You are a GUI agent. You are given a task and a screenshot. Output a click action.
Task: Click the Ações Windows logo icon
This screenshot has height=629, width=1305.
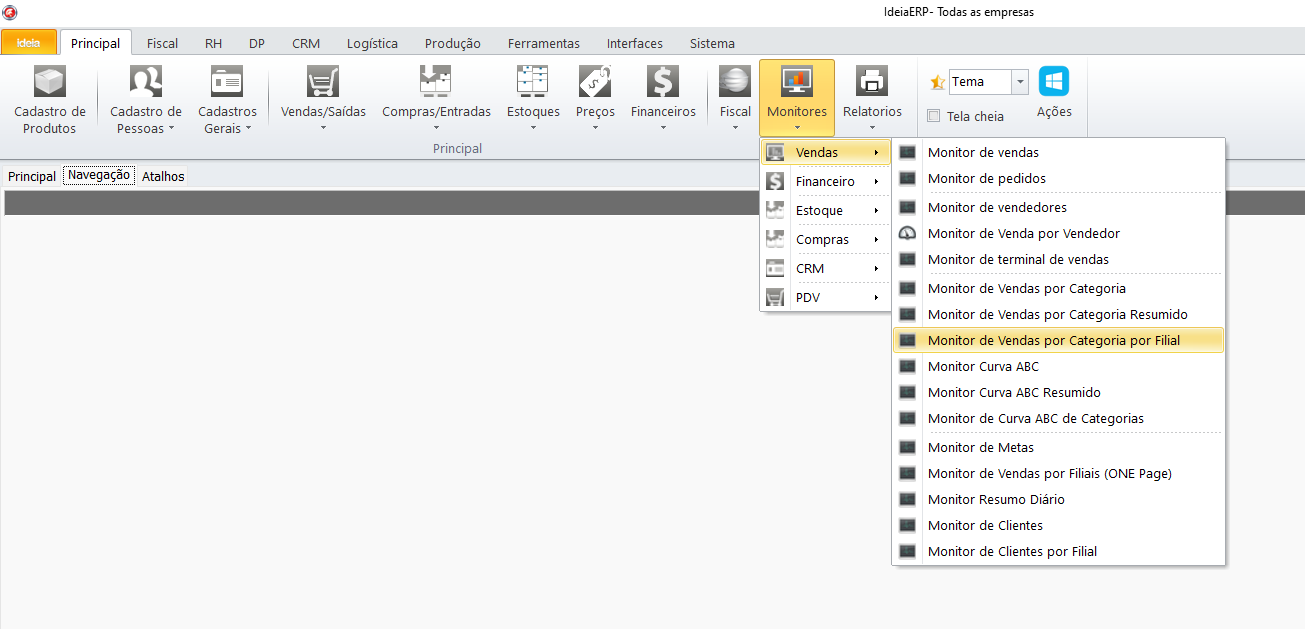1054,82
